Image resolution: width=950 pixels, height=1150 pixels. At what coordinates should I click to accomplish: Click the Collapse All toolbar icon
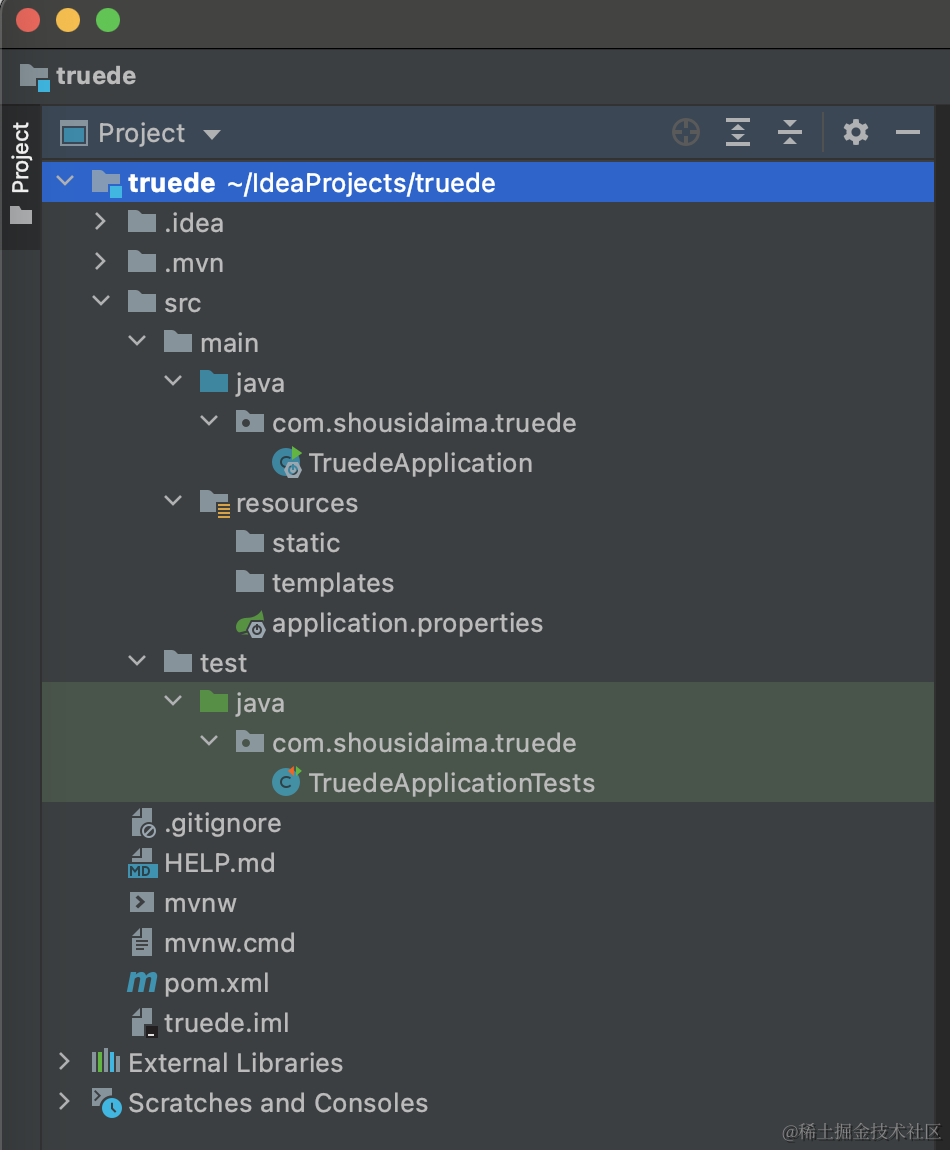789,133
